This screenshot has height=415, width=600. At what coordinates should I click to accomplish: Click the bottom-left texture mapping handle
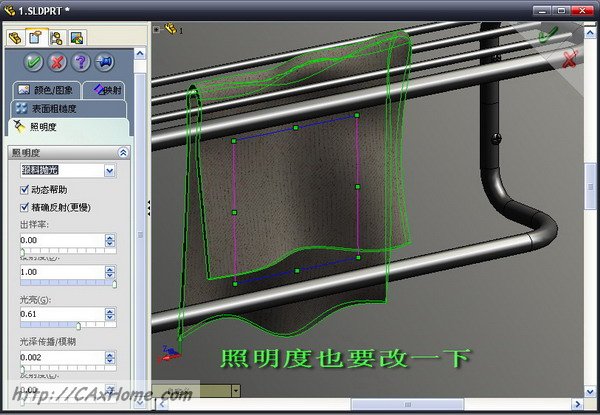click(x=235, y=284)
